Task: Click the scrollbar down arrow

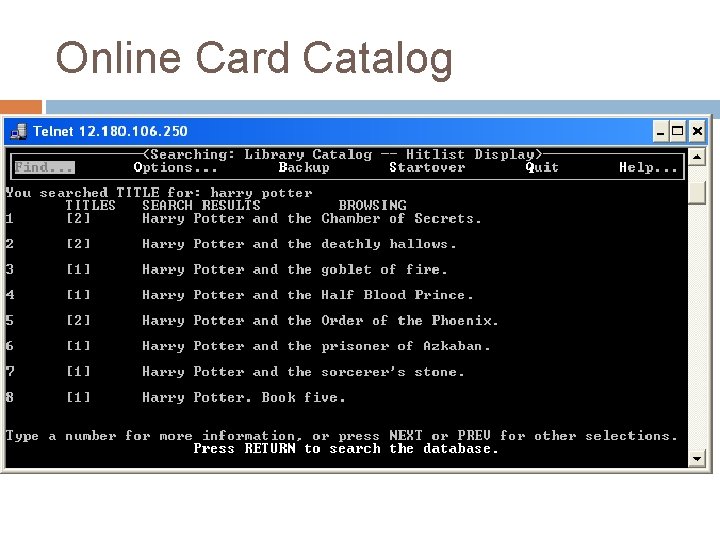Action: [x=697, y=458]
